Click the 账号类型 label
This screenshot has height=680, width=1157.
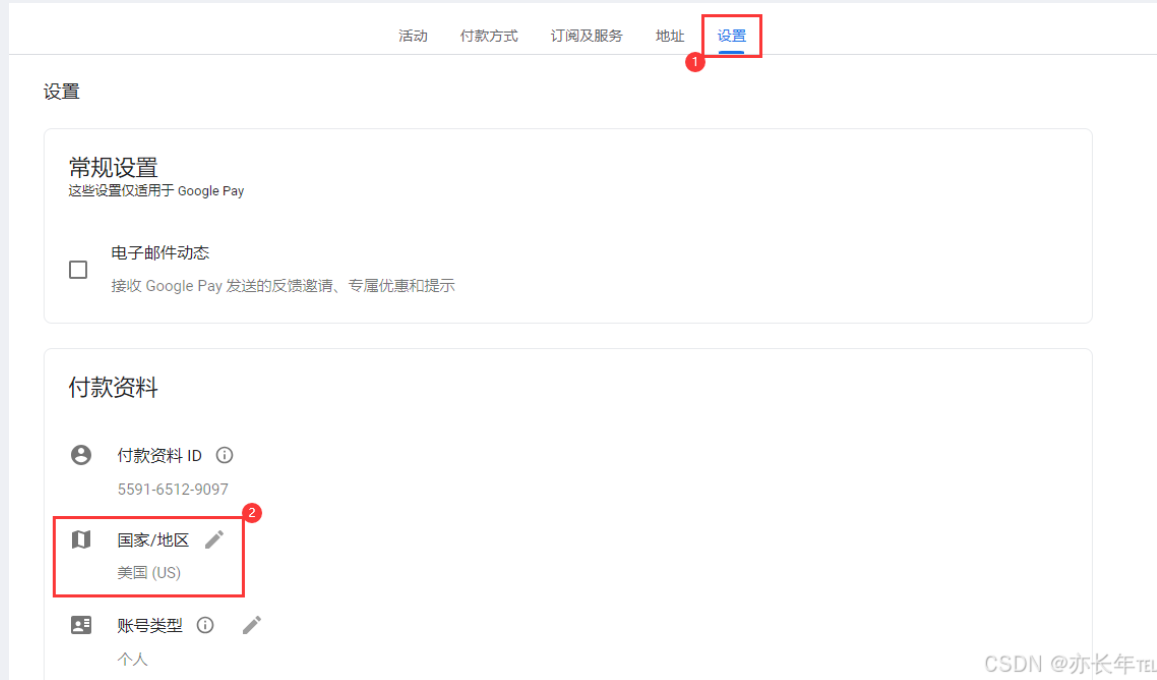click(x=150, y=625)
